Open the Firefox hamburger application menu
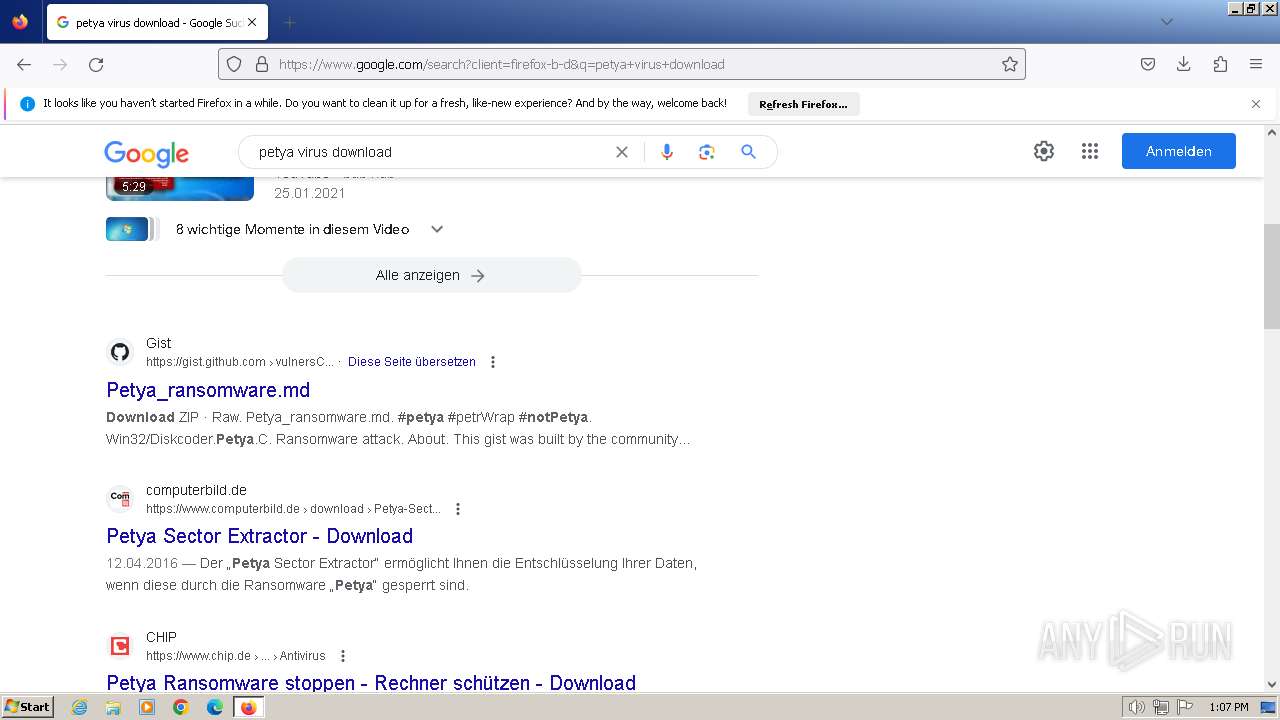Image resolution: width=1280 pixels, height=720 pixels. [x=1256, y=64]
